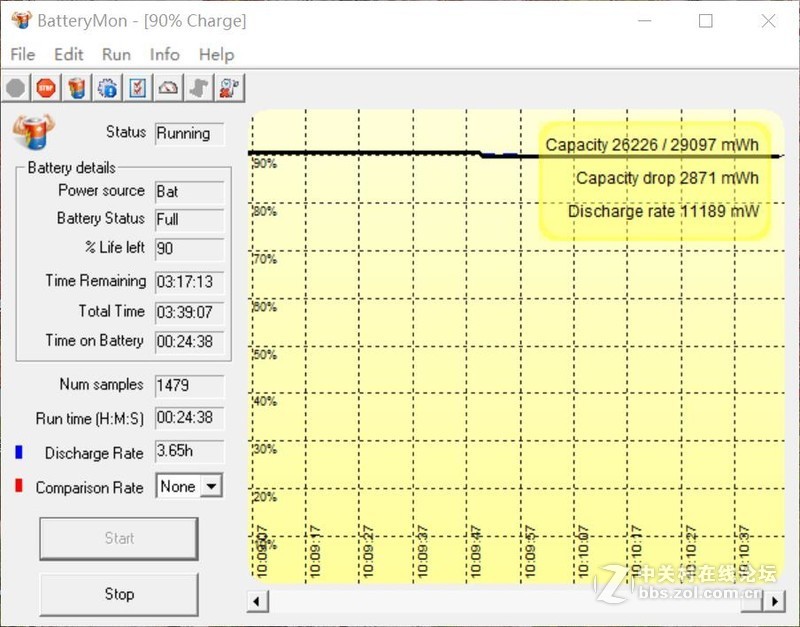This screenshot has width=800, height=627.
Task: Open the Help menu
Action: [216, 54]
